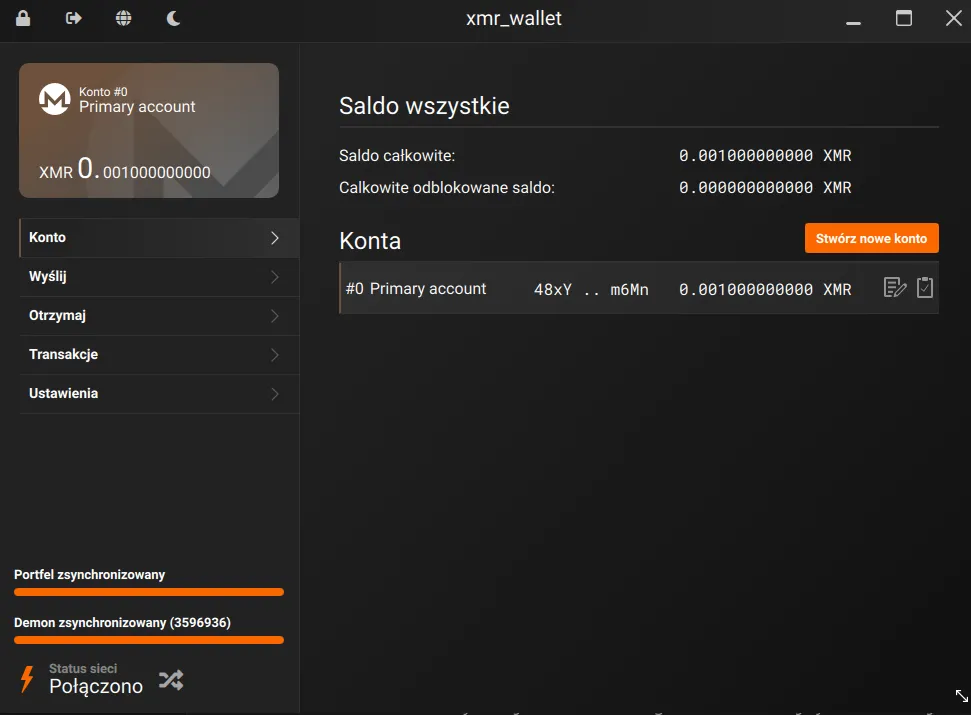
Task: Click the address 48xY .. m6Mn
Action: point(591,290)
